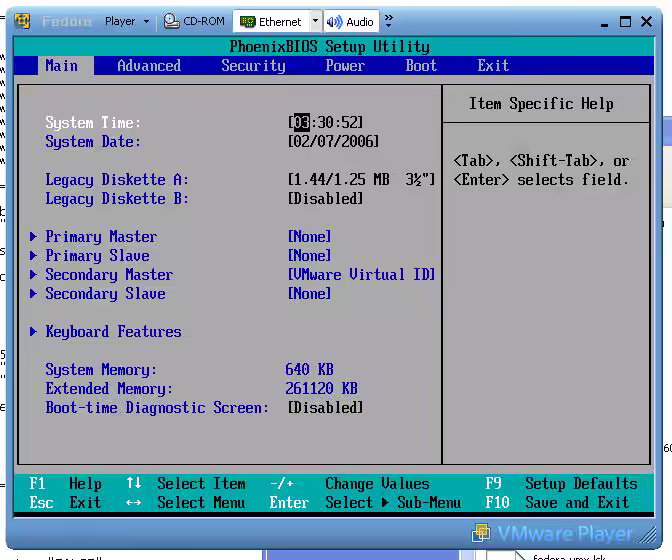The height and width of the screenshot is (560, 672).
Task: Select the Keyboard Features entry
Action: [x=113, y=332]
